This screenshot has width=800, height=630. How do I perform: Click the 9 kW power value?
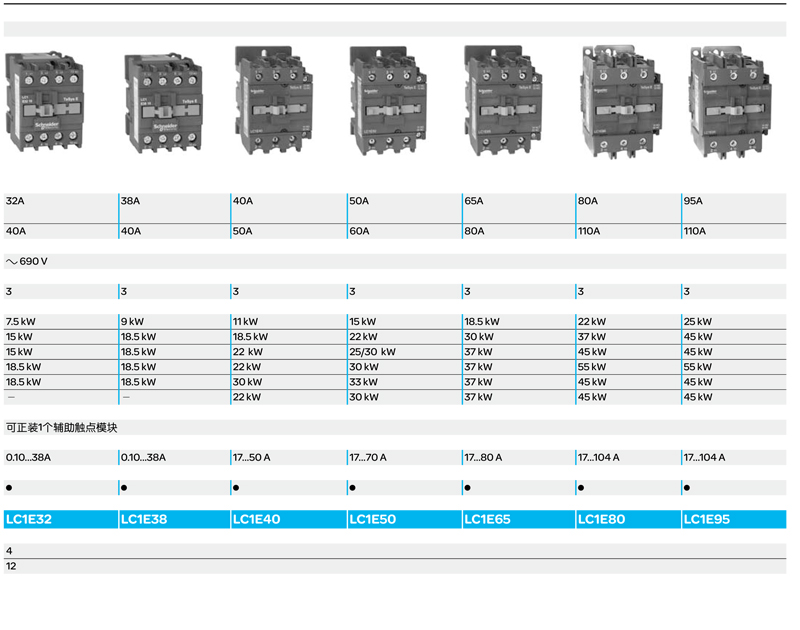(132, 321)
